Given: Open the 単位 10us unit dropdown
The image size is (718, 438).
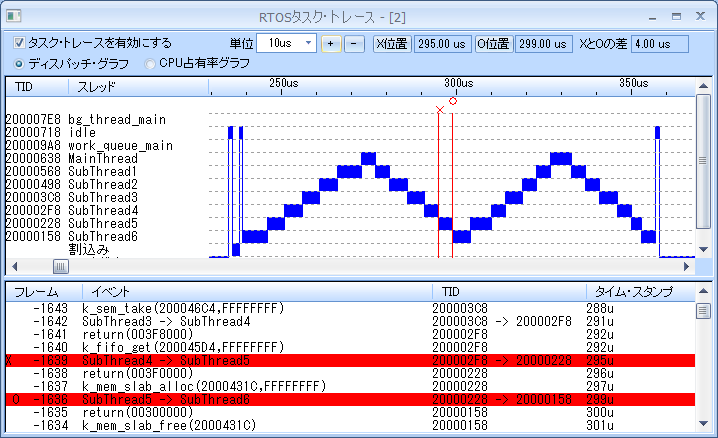Looking at the screenshot, I should [x=307, y=44].
